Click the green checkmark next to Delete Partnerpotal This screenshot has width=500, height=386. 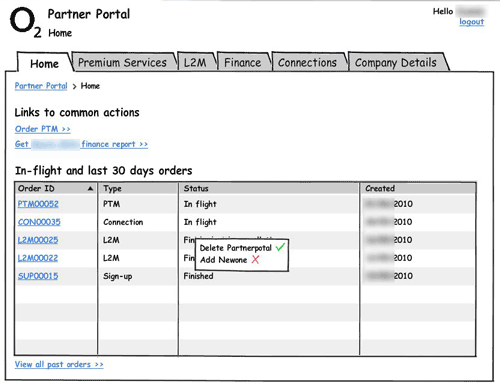280,247
